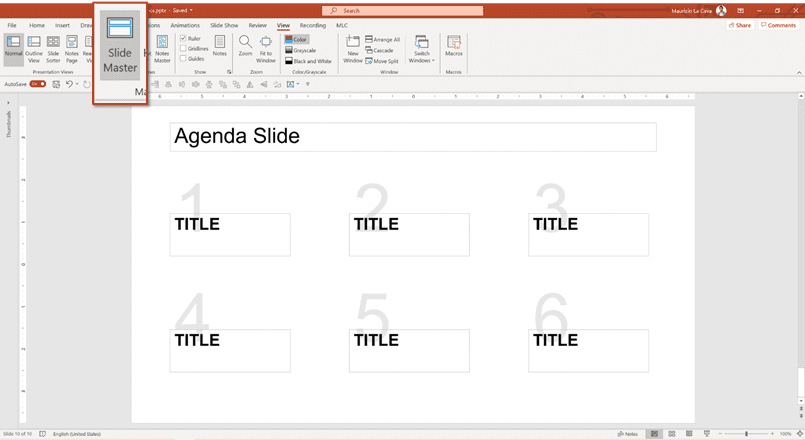Open the Zoom dialog from ribbon
The image size is (805, 440).
click(245, 46)
